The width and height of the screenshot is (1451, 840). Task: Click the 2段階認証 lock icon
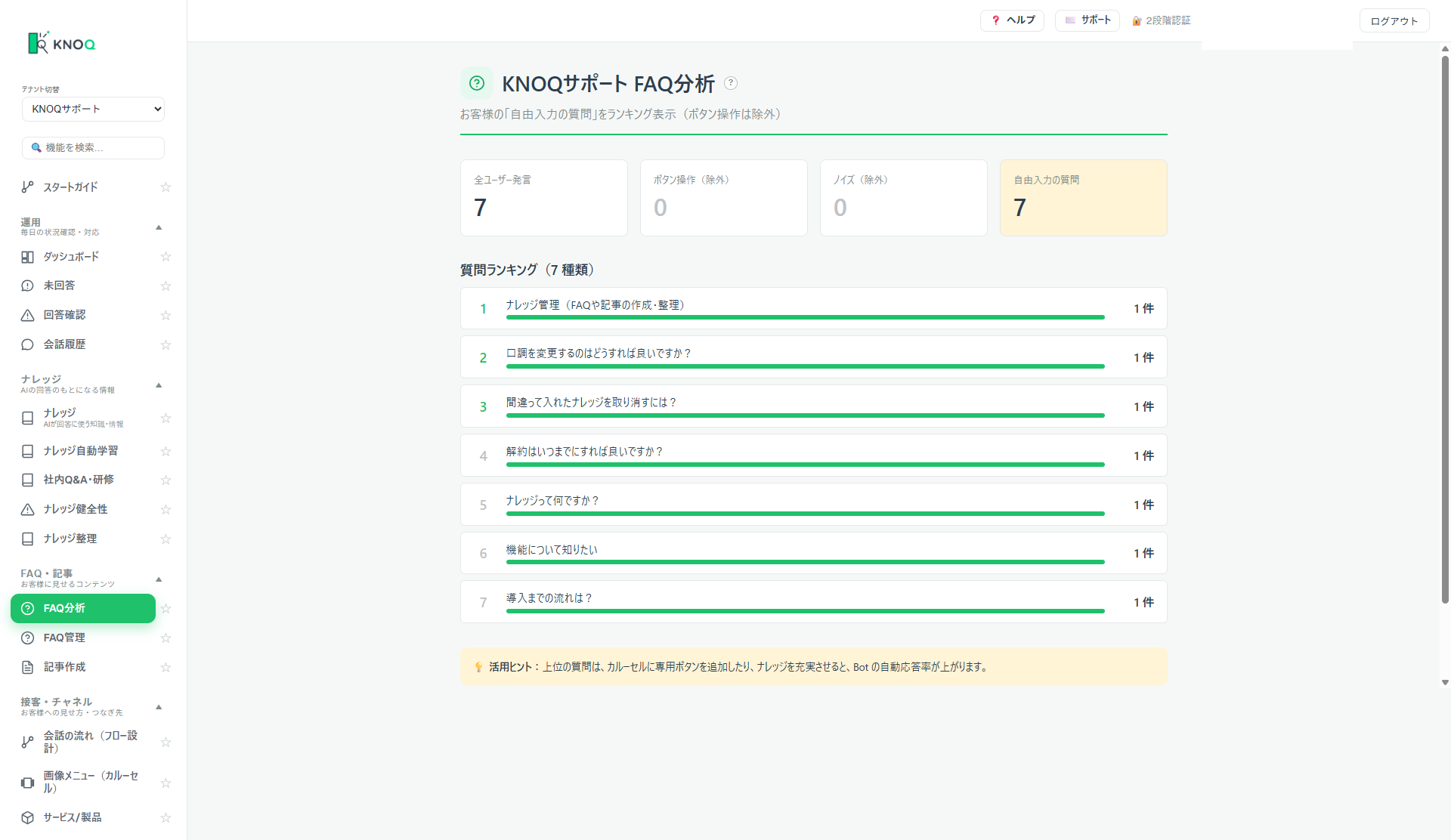pos(1137,20)
